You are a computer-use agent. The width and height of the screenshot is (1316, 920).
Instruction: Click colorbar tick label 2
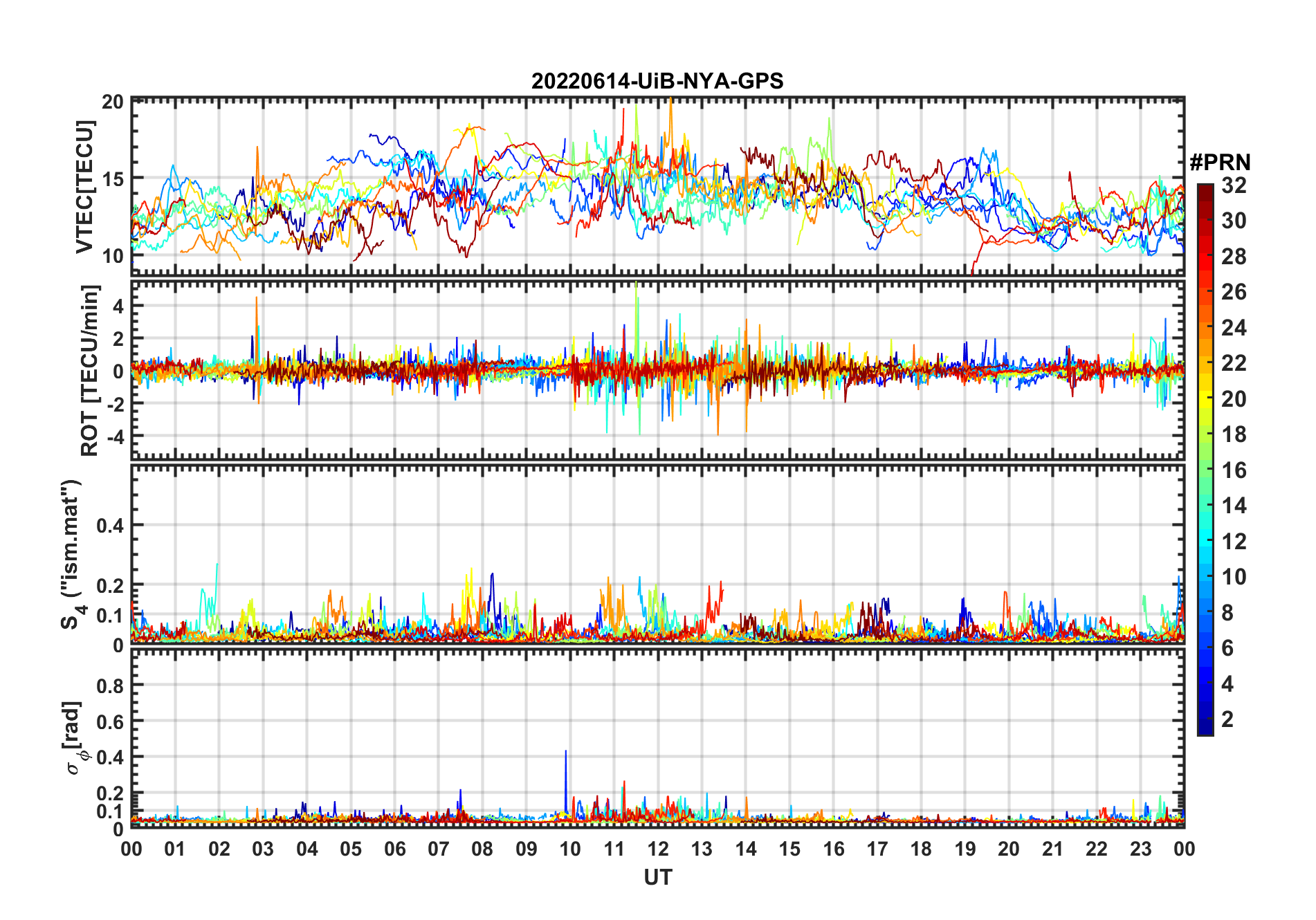coord(1227,719)
